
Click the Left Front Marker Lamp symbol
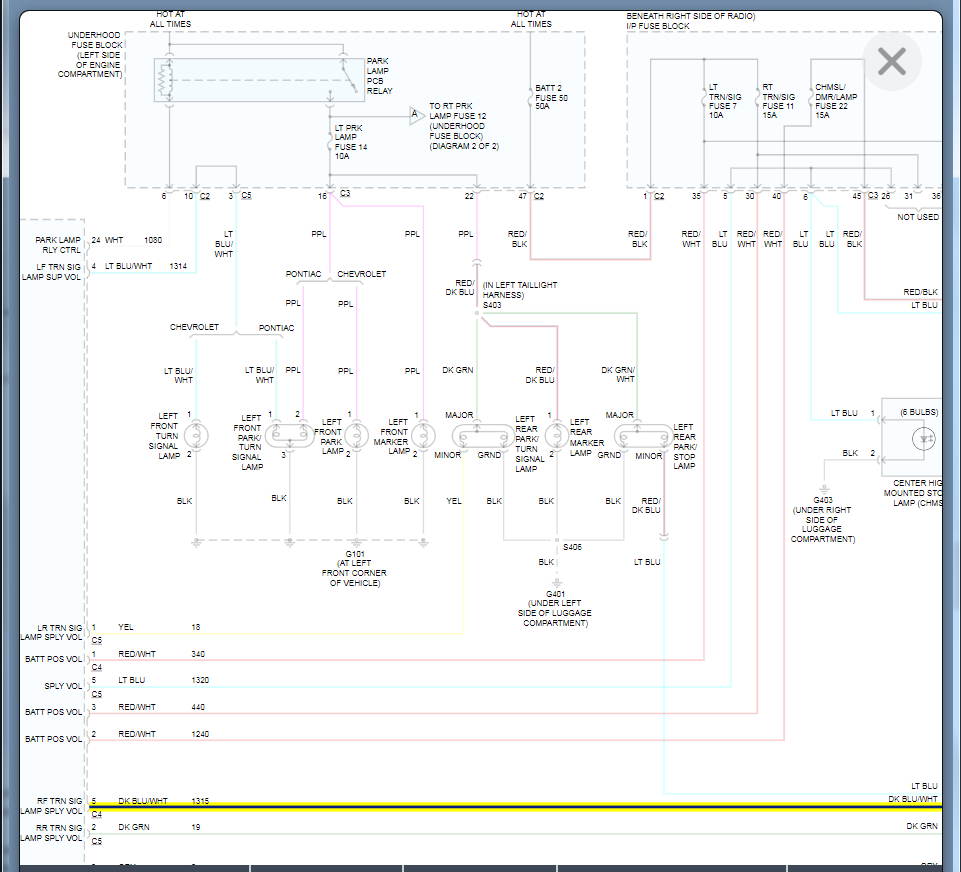[424, 435]
